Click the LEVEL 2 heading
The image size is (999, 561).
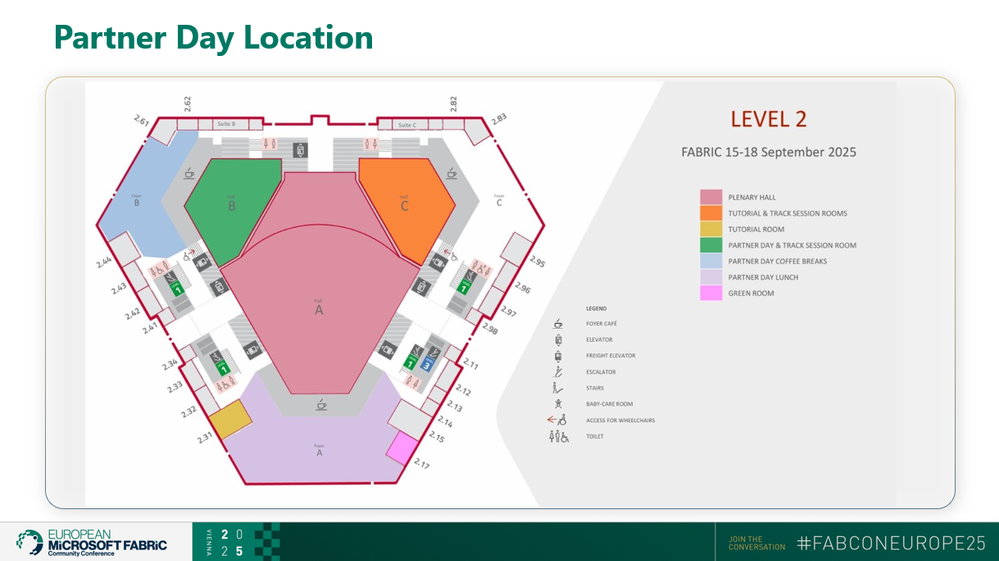[x=768, y=119]
